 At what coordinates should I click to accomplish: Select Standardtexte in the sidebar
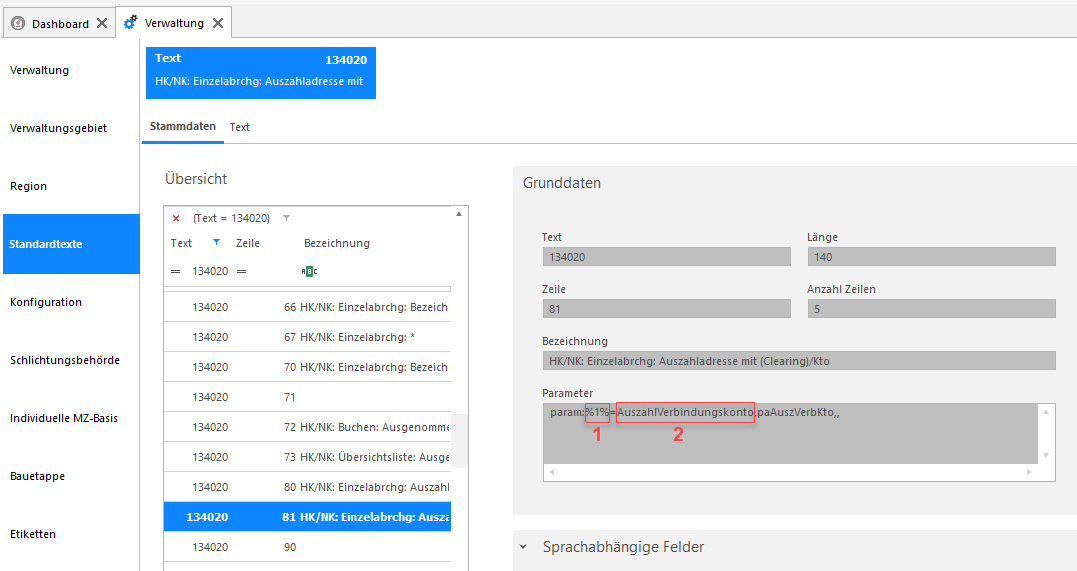click(71, 244)
